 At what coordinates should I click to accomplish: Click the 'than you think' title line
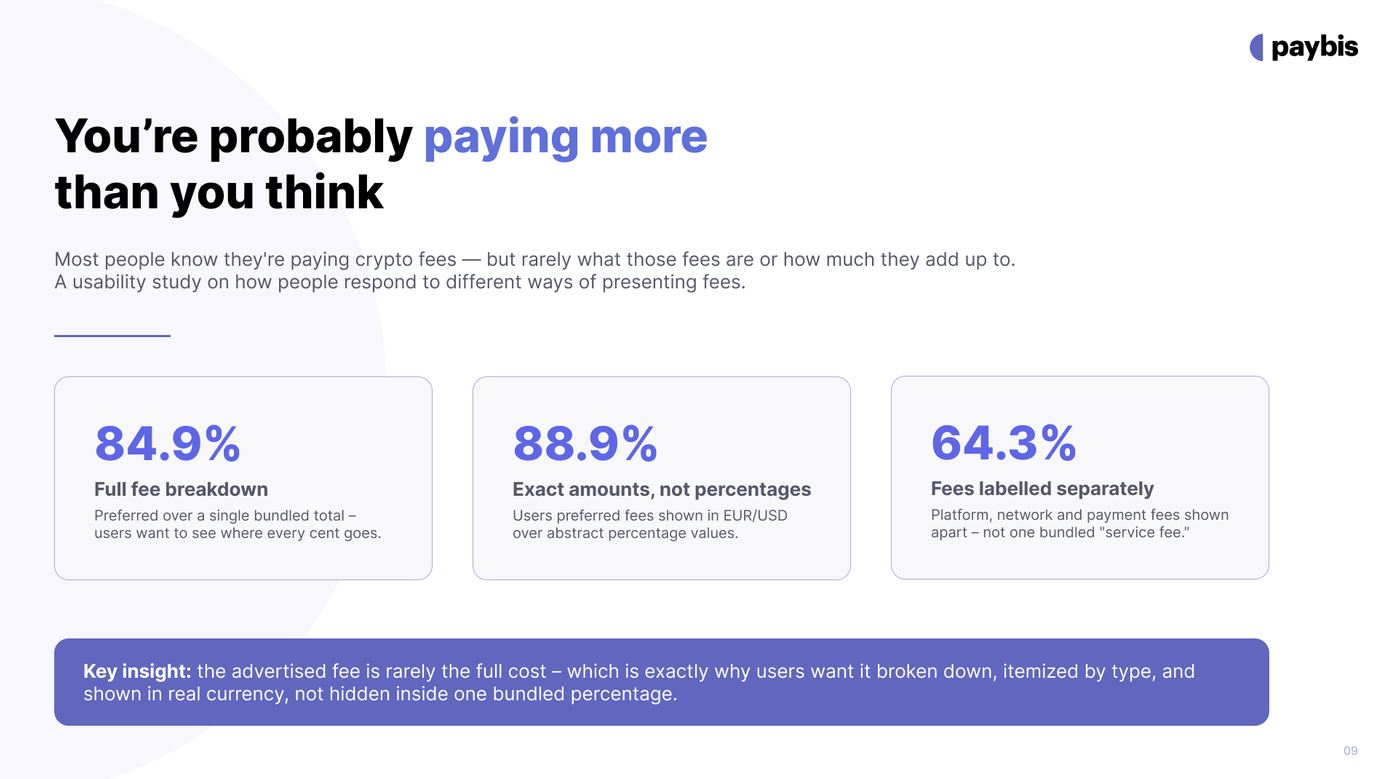coord(219,192)
